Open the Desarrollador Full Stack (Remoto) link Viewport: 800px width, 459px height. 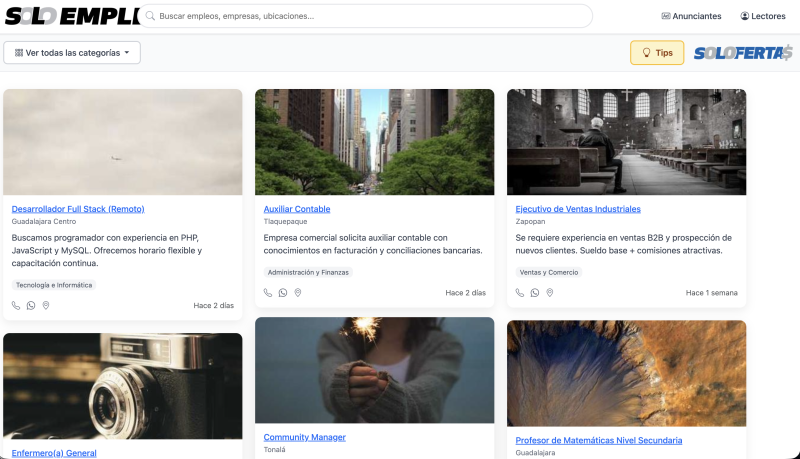(78, 209)
